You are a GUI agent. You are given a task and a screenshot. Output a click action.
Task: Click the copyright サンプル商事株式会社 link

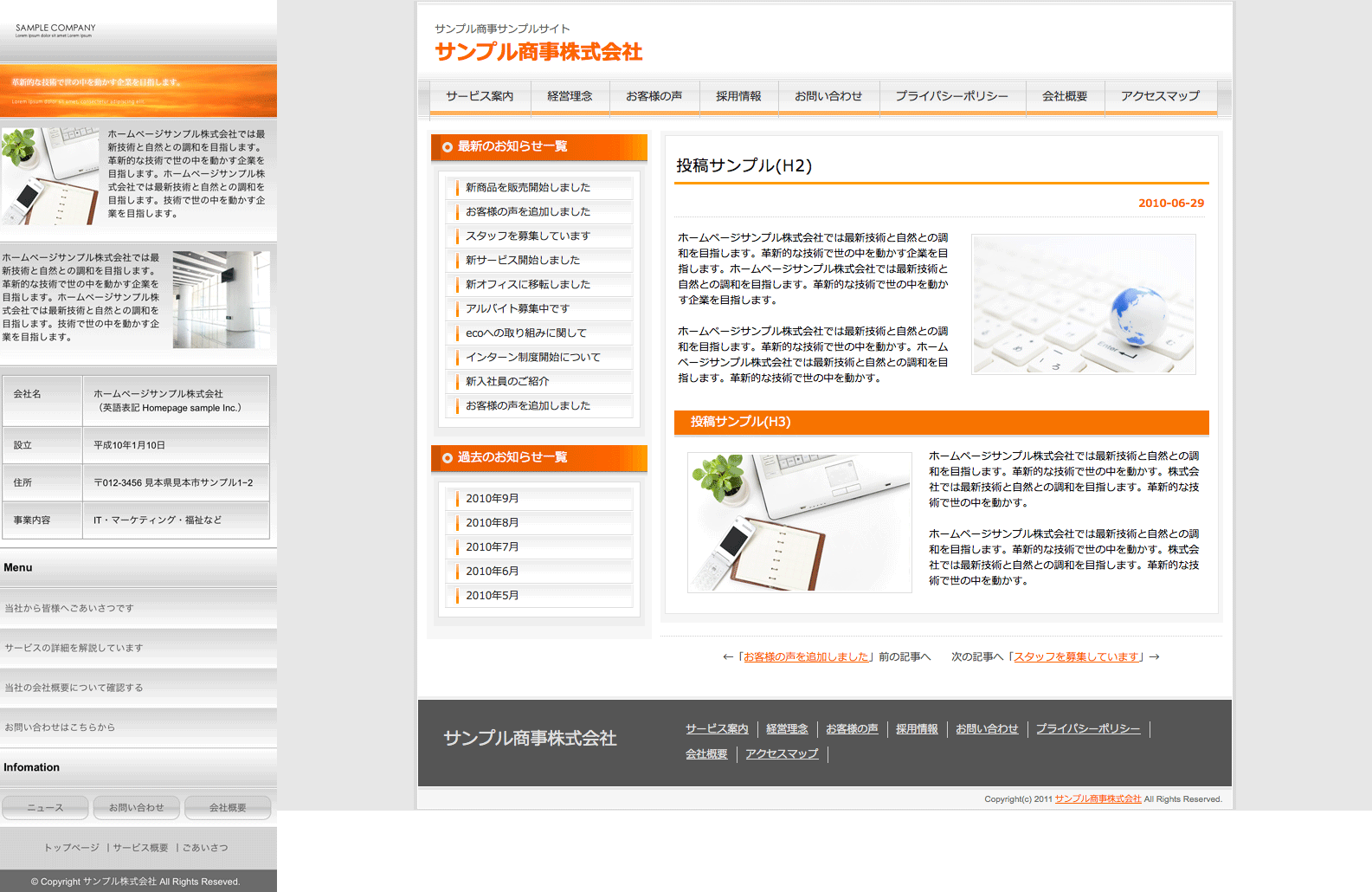(1098, 799)
